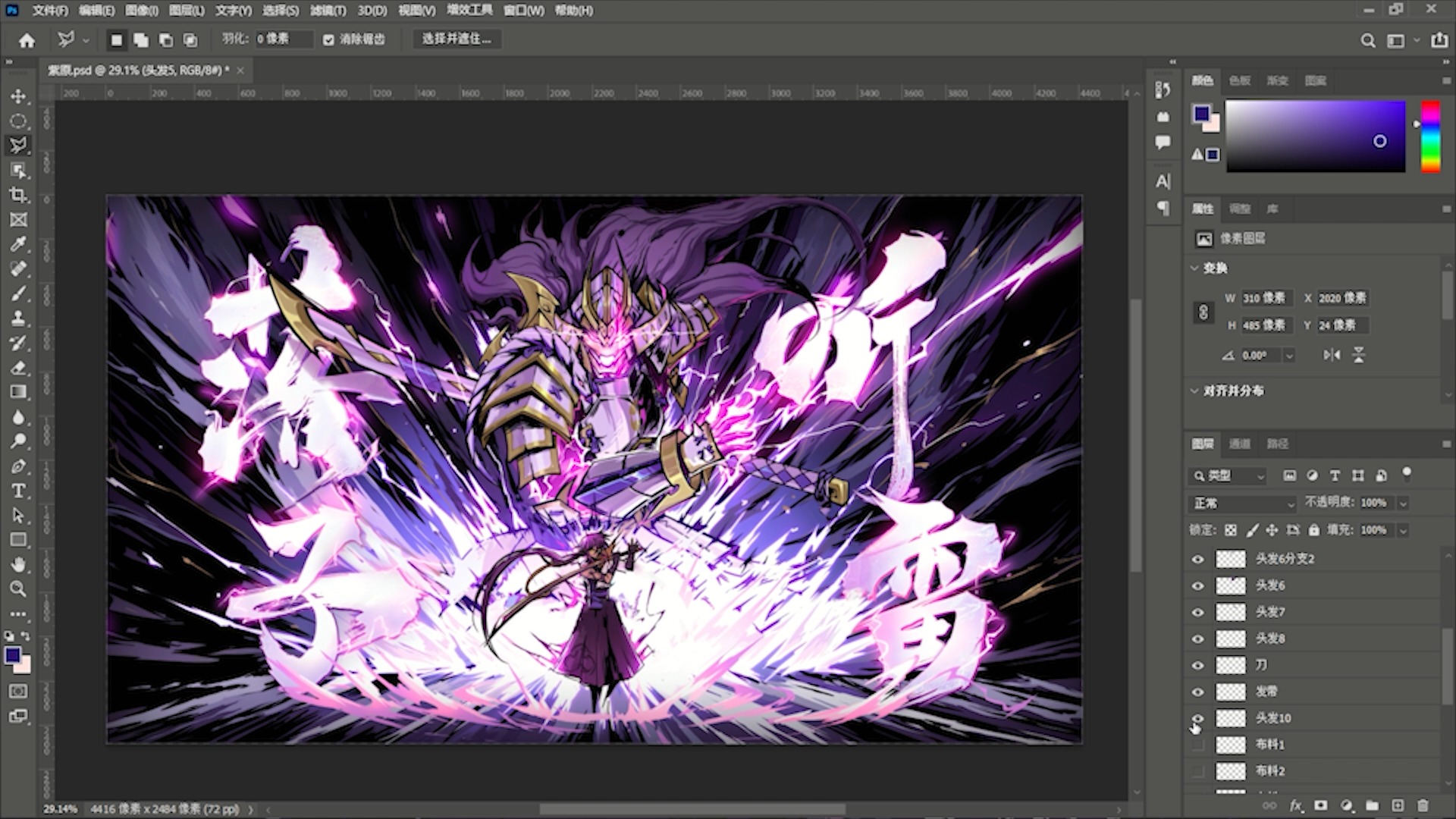Select the Hand tool
This screenshot has height=819, width=1456.
tap(18, 565)
